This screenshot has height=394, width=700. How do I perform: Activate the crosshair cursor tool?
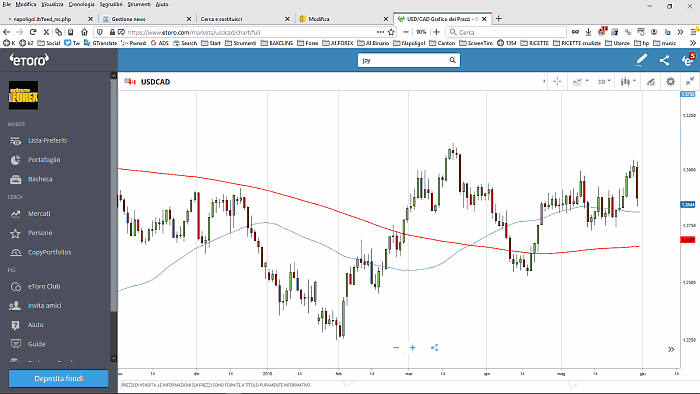pos(557,82)
